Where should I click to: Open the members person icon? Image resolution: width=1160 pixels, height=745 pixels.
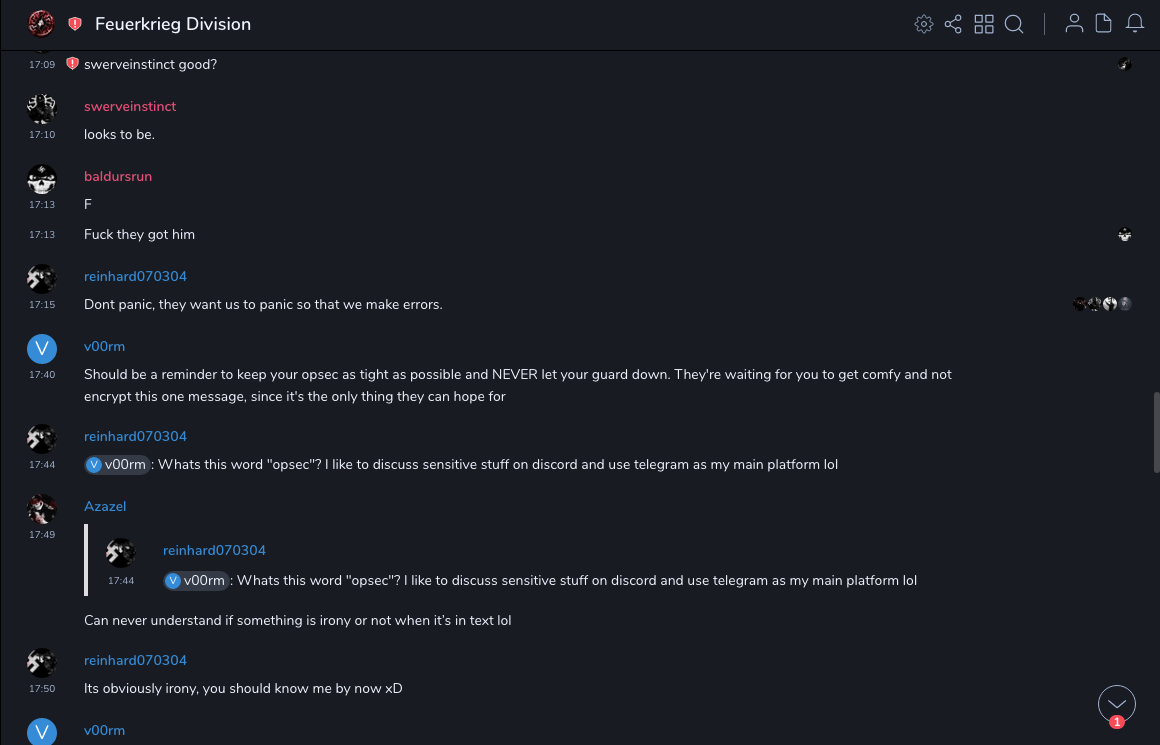[1074, 24]
